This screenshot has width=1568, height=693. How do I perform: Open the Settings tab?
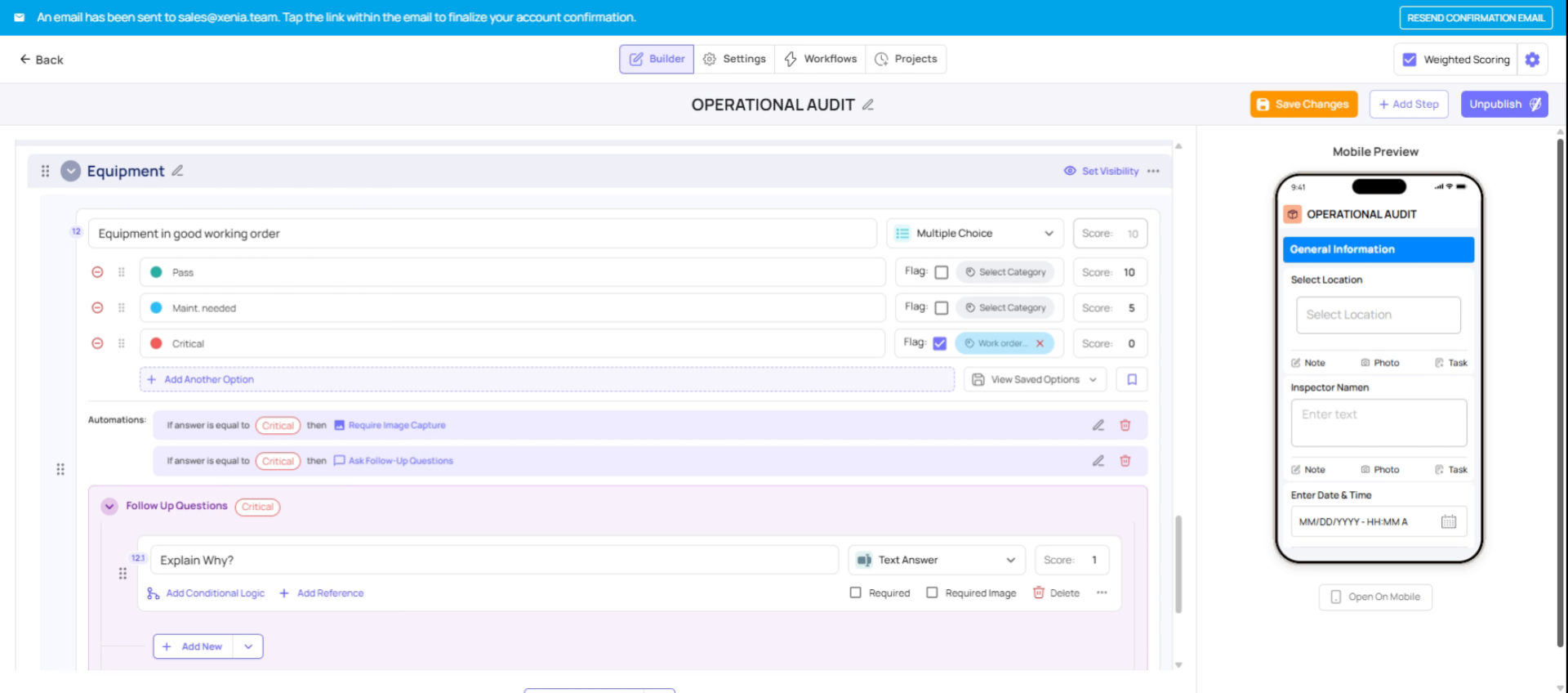point(734,59)
